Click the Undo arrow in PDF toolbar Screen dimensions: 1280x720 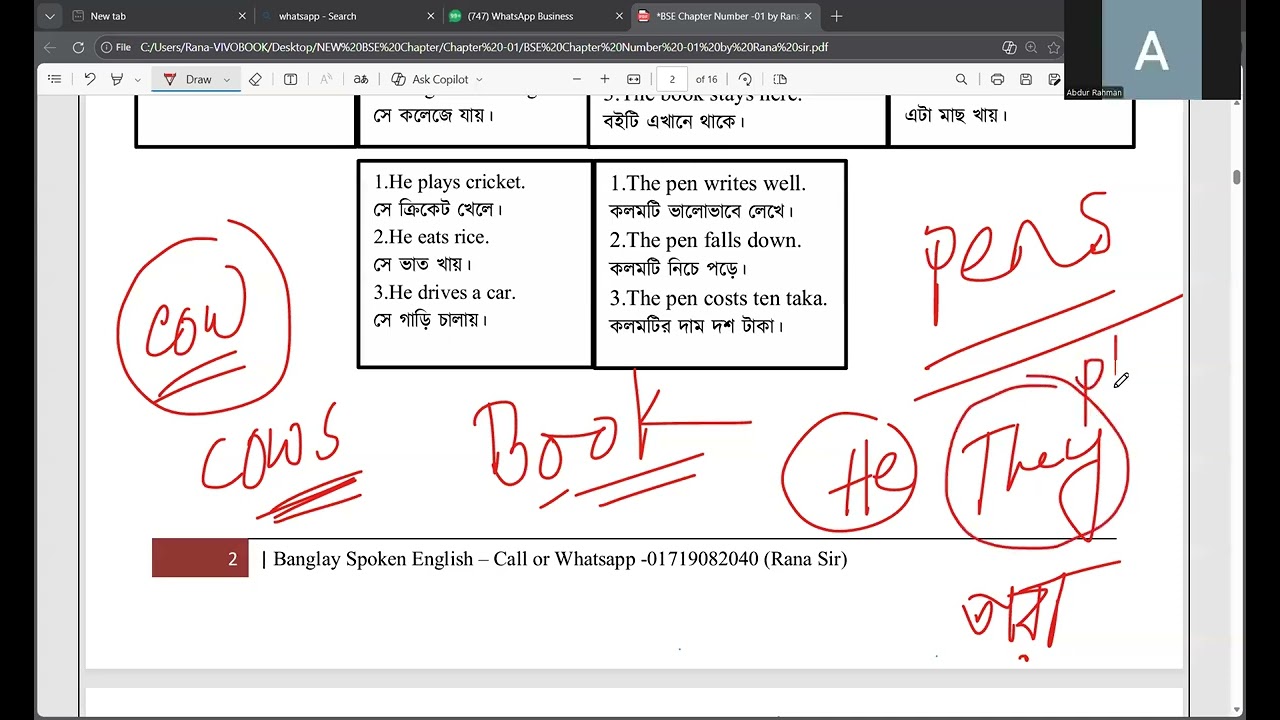pyautogui.click(x=90, y=79)
